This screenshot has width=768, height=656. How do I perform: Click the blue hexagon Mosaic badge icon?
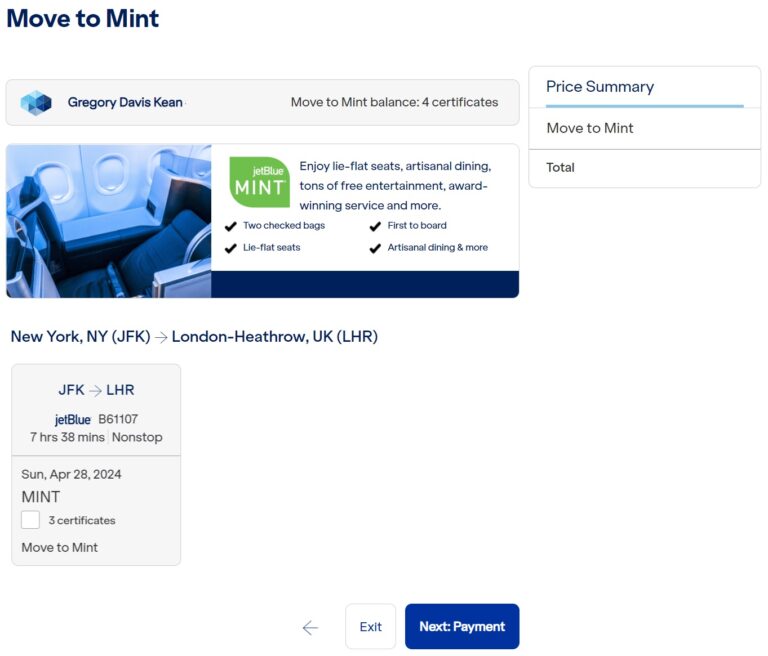(x=36, y=103)
